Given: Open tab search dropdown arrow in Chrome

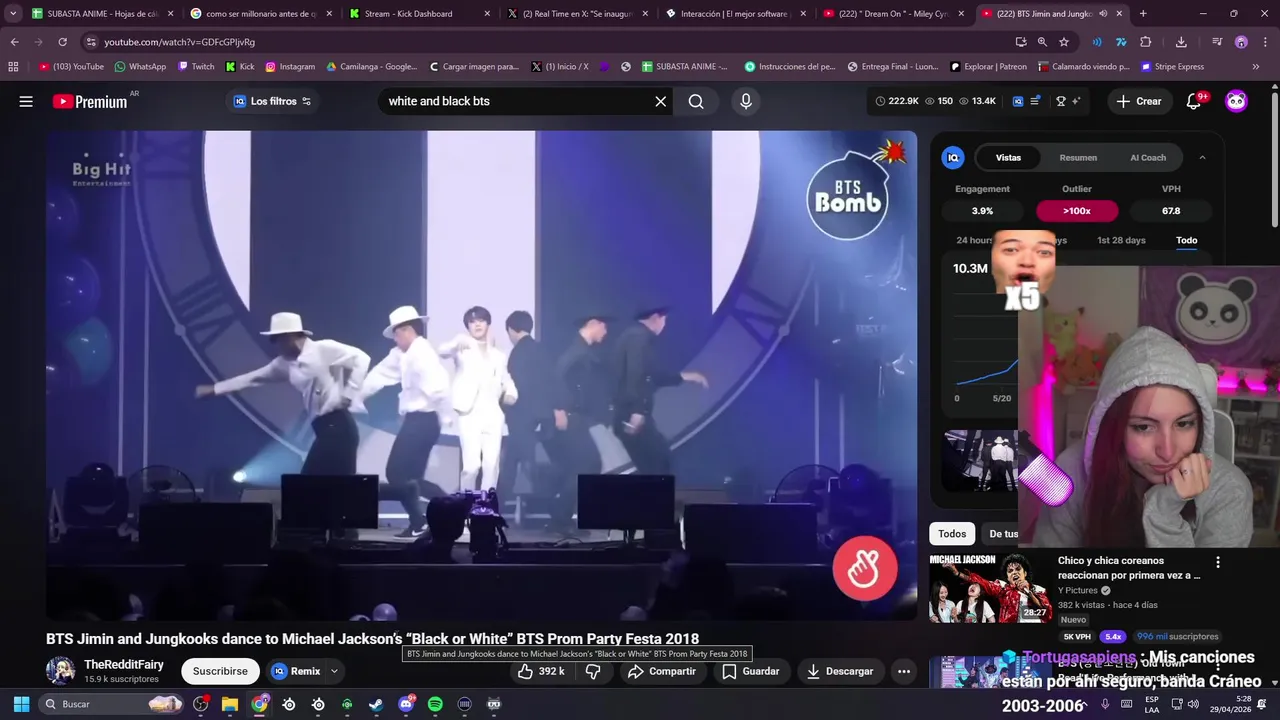Looking at the screenshot, I should [13, 14].
